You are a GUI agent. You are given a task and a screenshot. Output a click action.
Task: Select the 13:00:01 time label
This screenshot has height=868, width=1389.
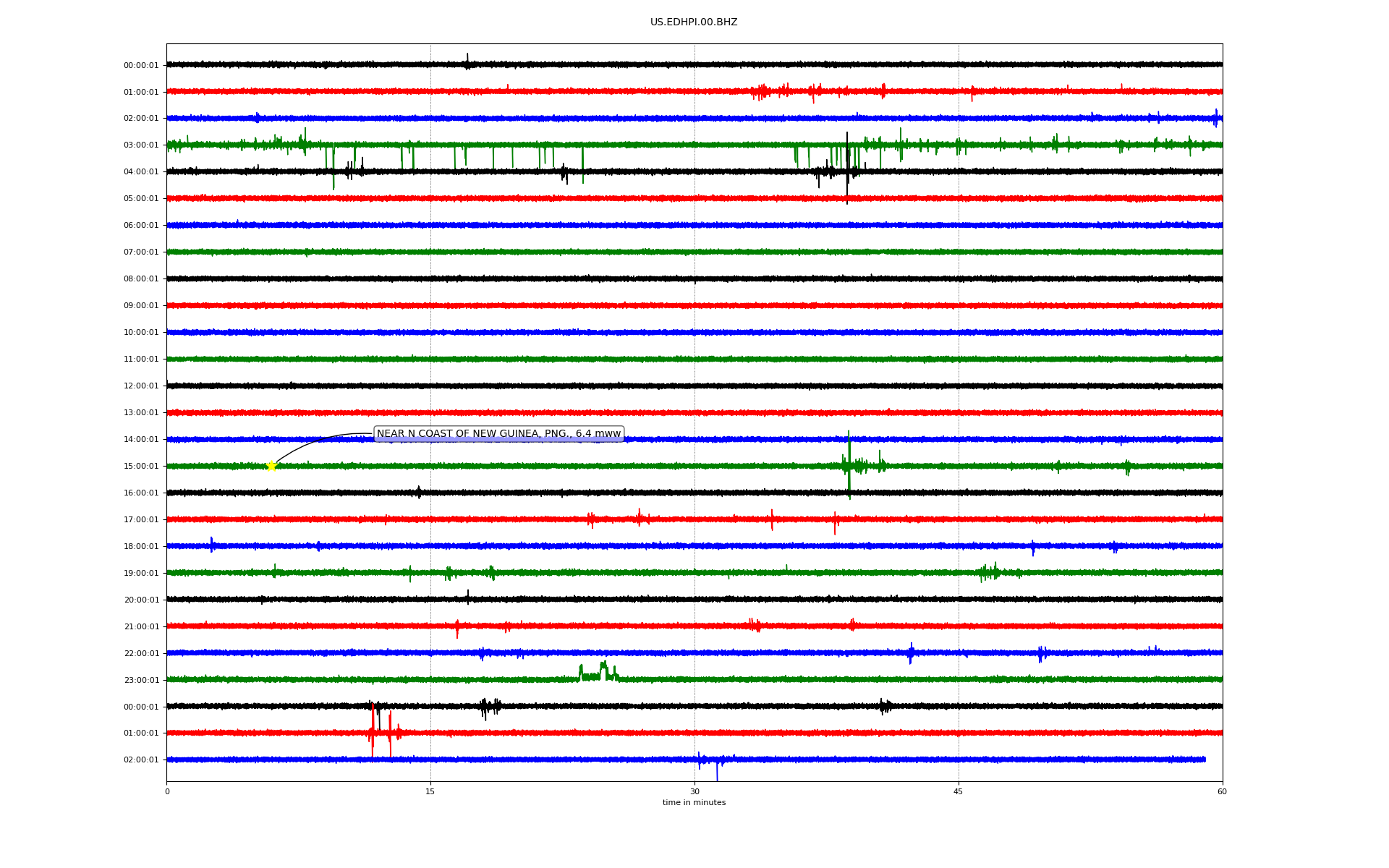point(141,413)
